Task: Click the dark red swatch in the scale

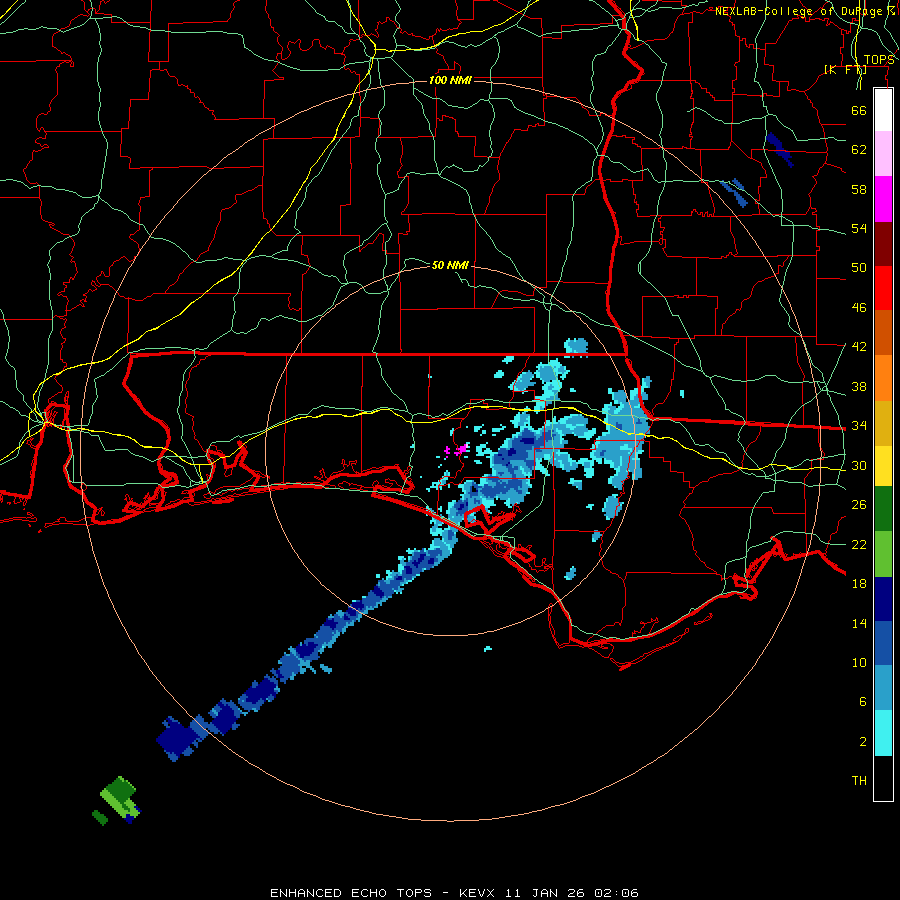Action: pyautogui.click(x=883, y=244)
